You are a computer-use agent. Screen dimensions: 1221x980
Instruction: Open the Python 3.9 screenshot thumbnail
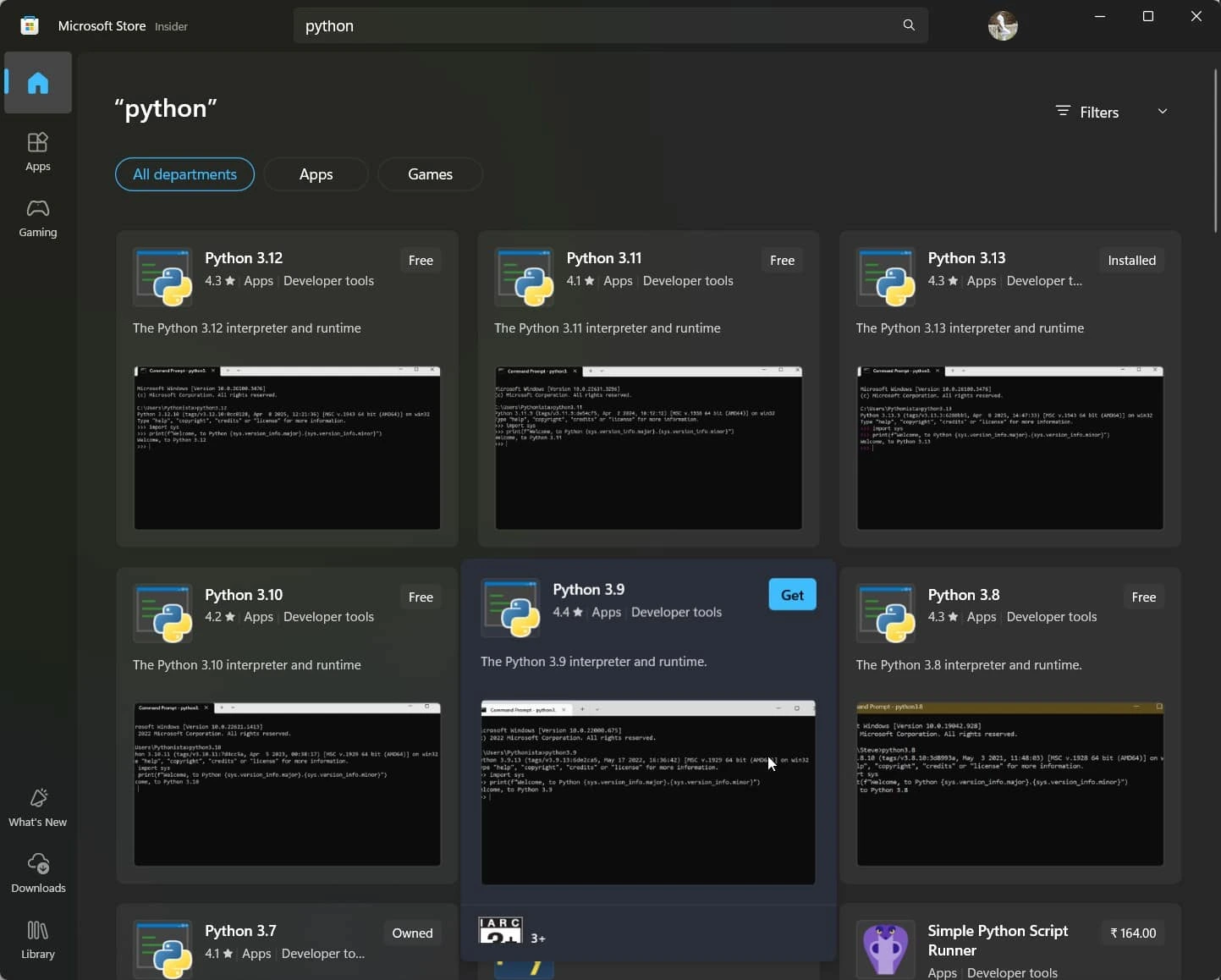pos(648,792)
